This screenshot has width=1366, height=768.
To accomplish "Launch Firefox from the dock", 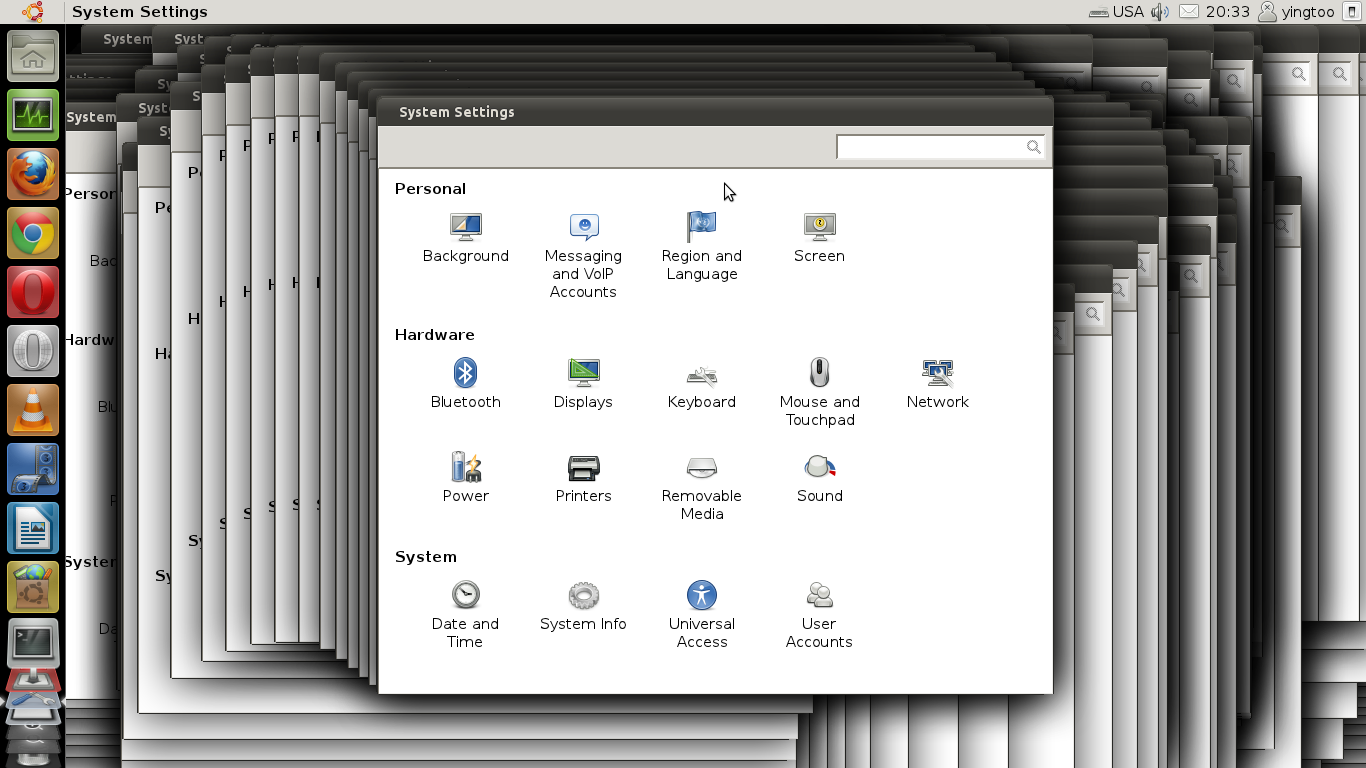I will 33,174.
